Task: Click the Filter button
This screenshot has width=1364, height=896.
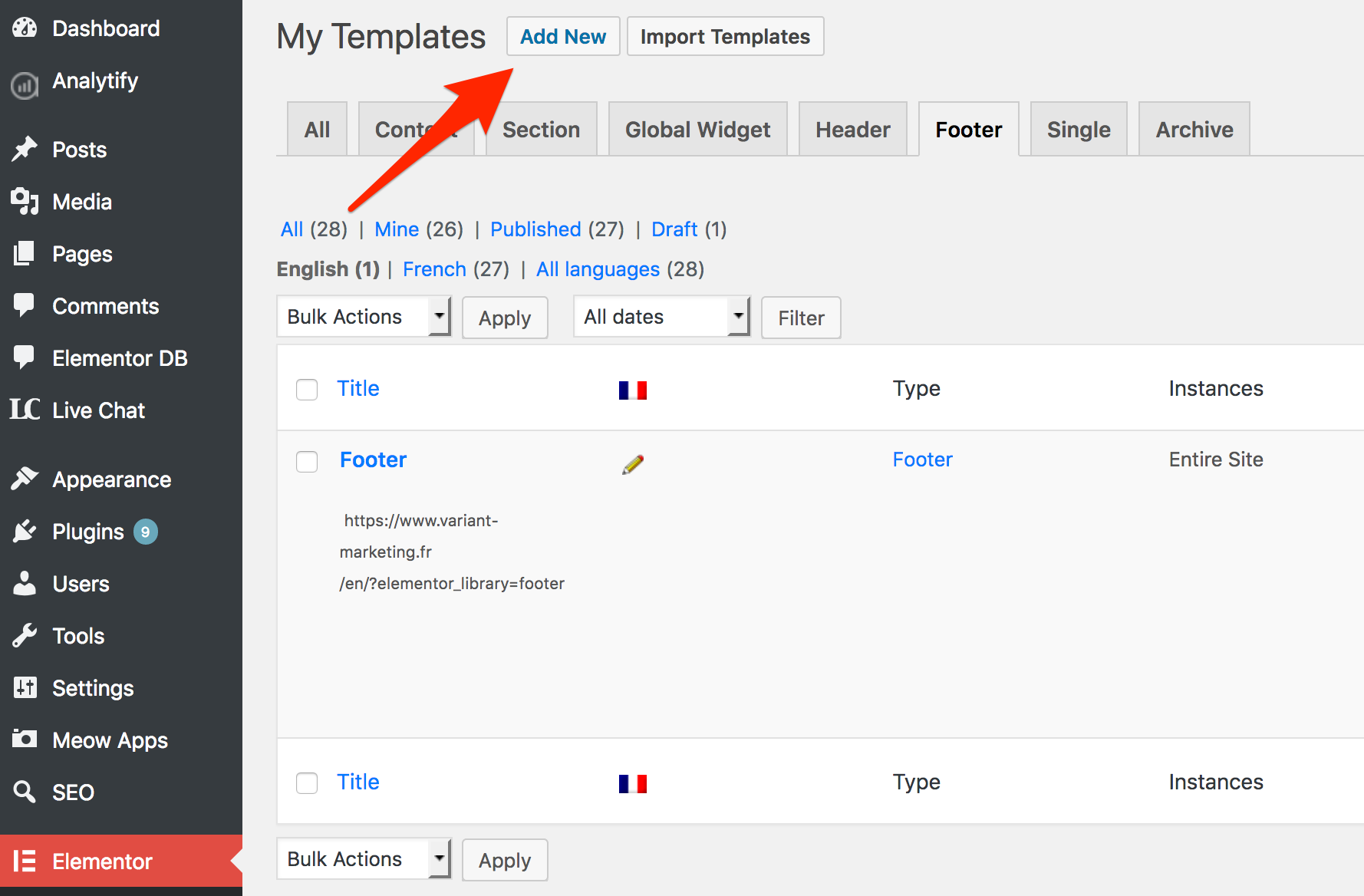Action: point(801,318)
